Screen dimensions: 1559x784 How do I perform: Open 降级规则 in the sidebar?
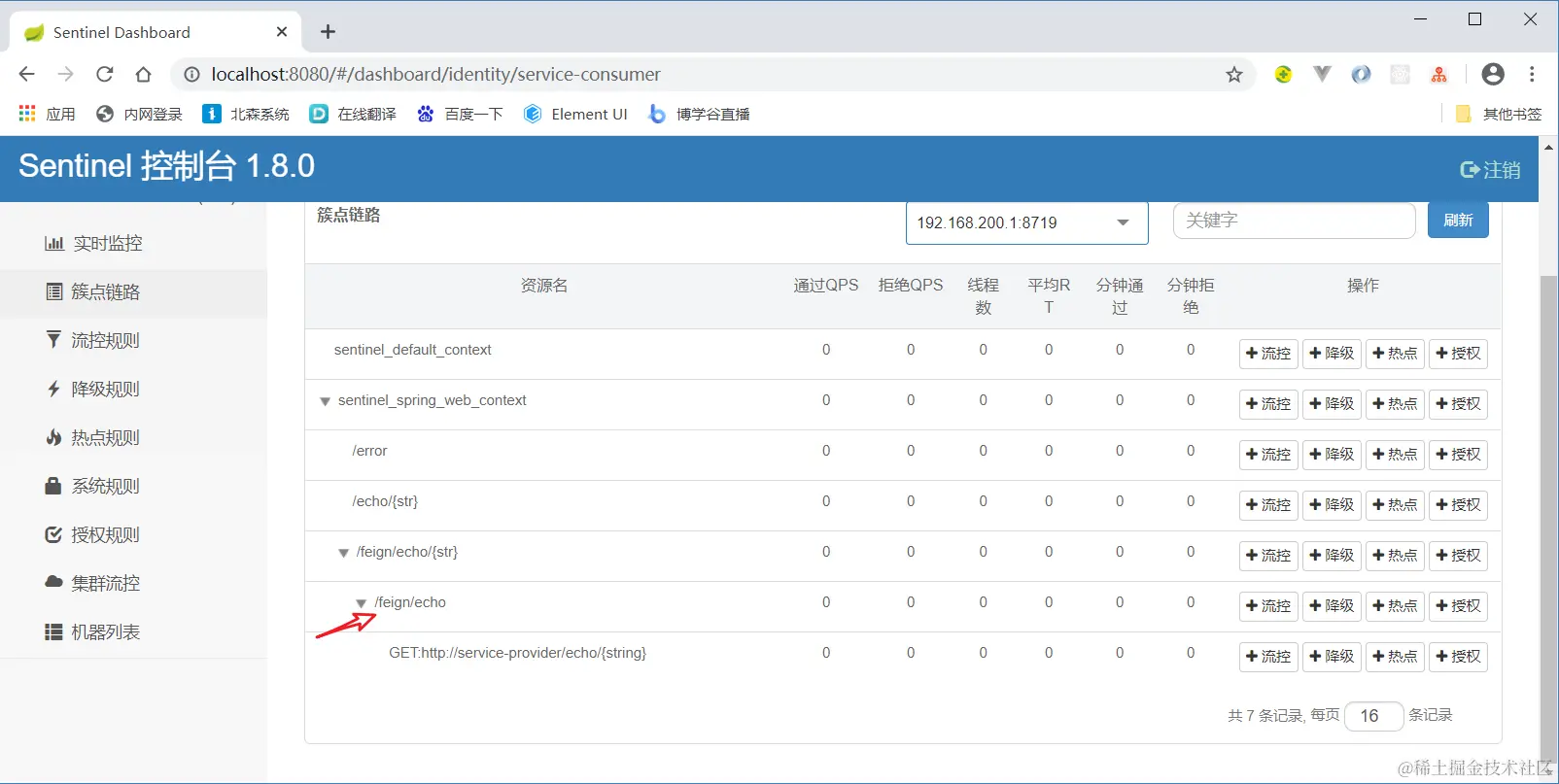pyautogui.click(x=93, y=389)
